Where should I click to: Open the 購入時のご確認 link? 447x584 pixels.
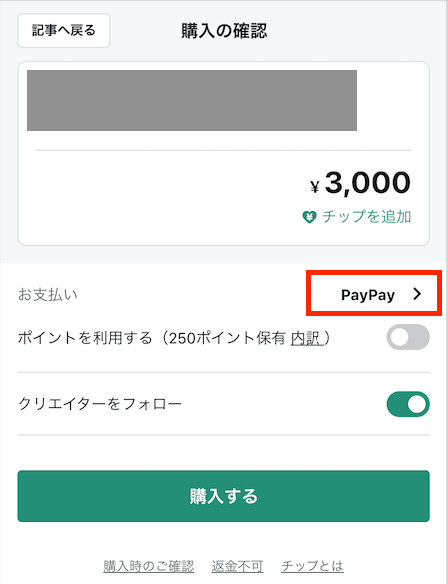149,566
